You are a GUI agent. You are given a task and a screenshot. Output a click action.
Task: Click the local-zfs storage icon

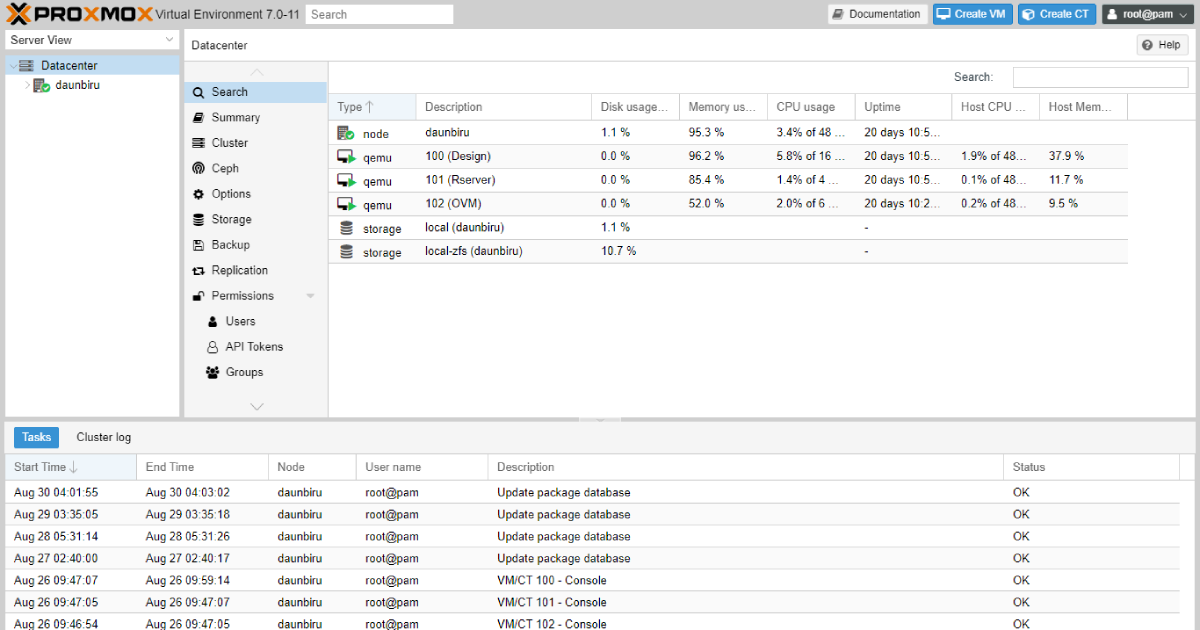pyautogui.click(x=346, y=253)
